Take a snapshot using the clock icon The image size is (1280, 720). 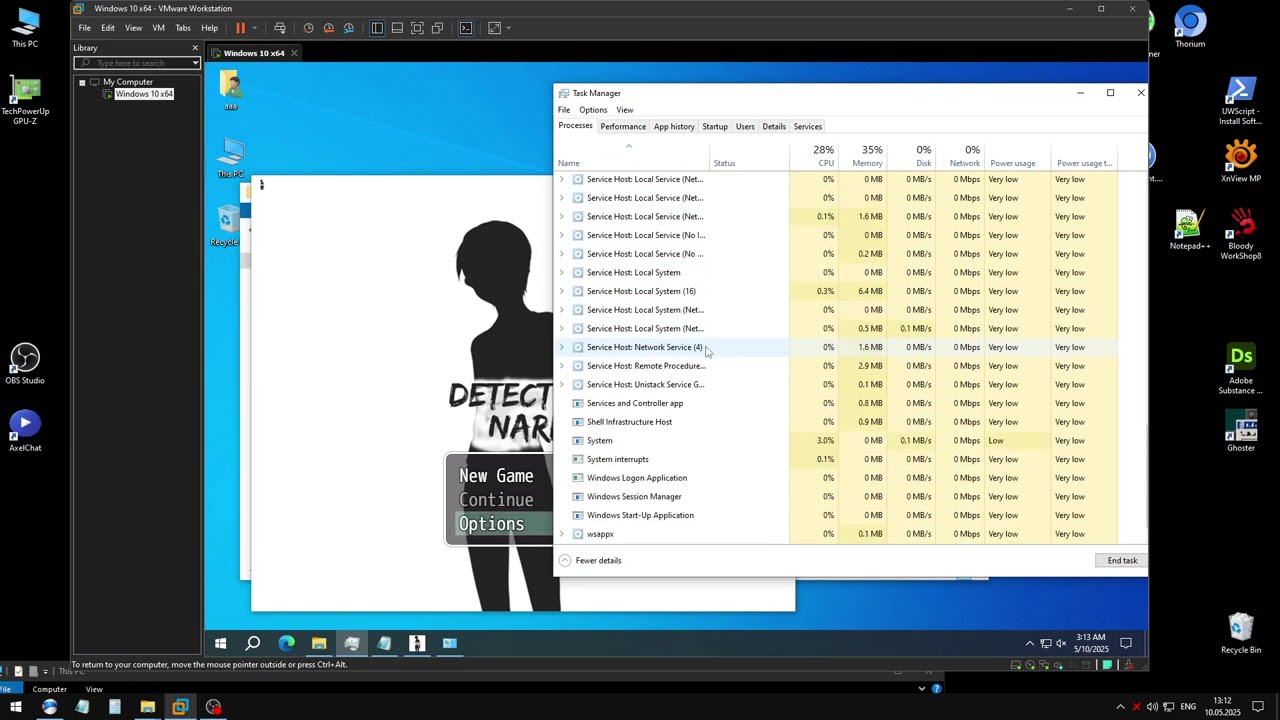click(308, 28)
